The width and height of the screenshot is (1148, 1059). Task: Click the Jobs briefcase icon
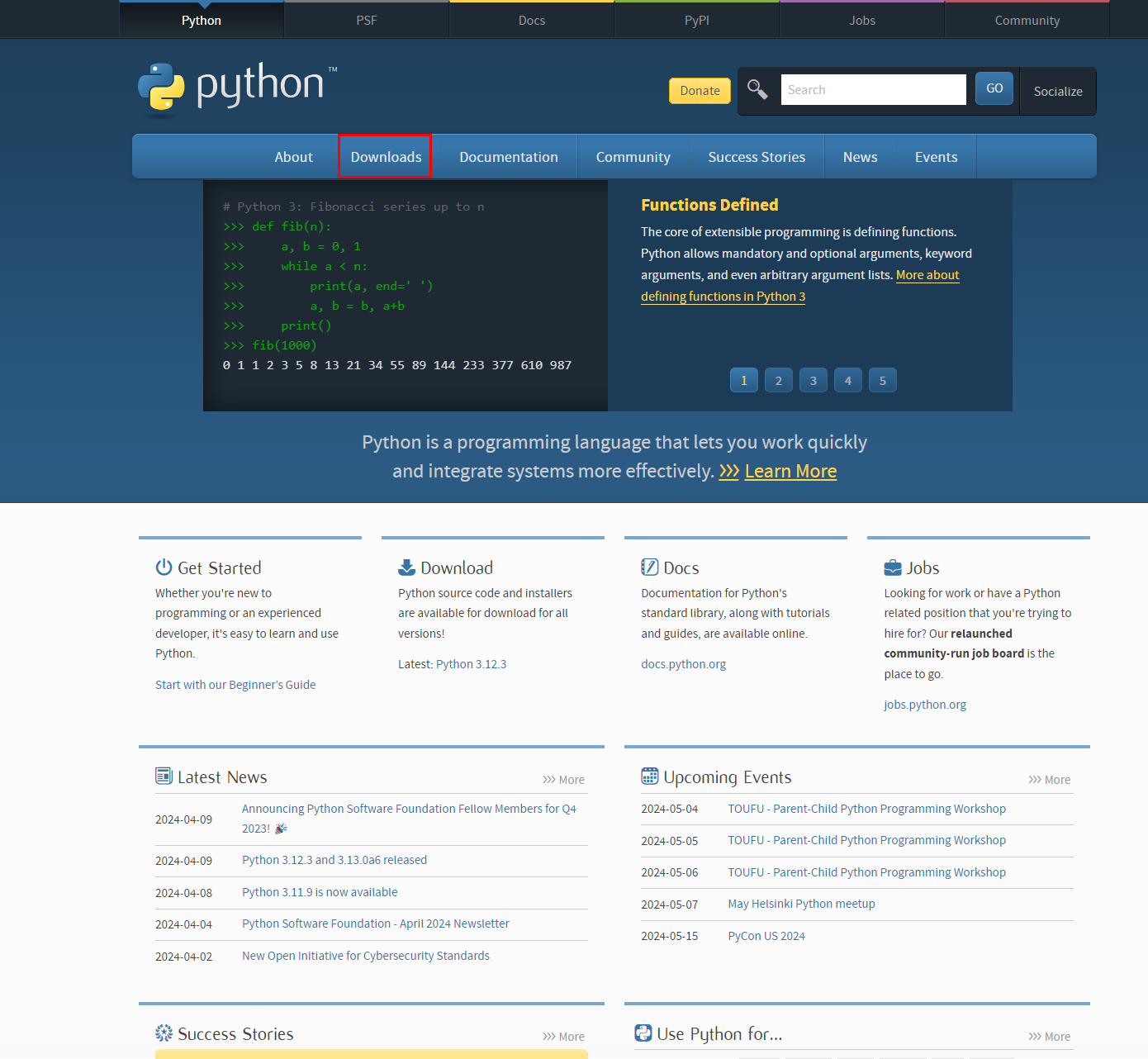(x=893, y=567)
